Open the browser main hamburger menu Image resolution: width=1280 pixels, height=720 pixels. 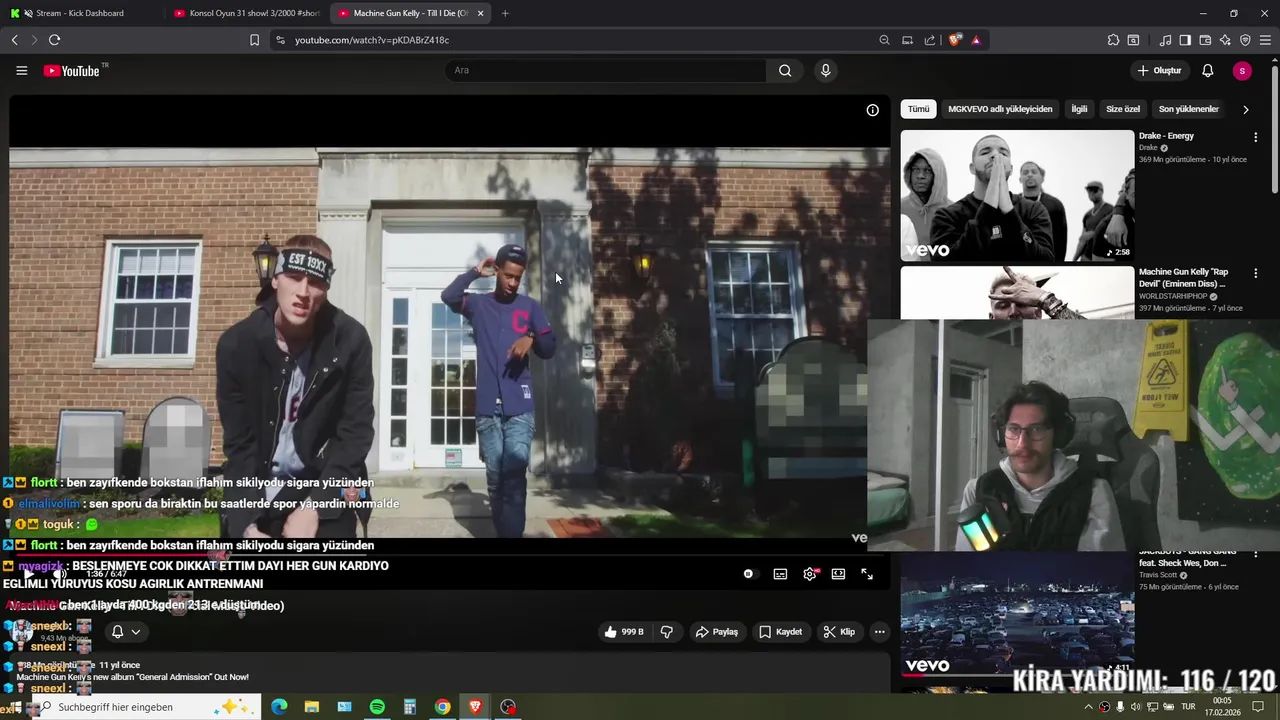click(x=1266, y=40)
